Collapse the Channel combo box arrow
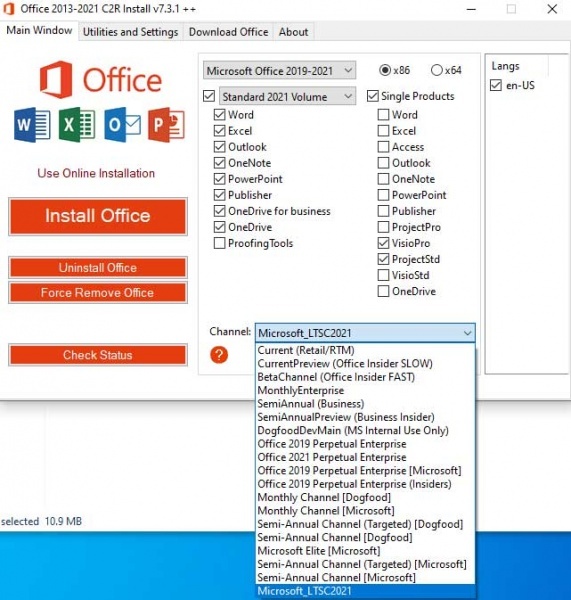Image resolution: width=571 pixels, height=600 pixels. pyautogui.click(x=467, y=333)
